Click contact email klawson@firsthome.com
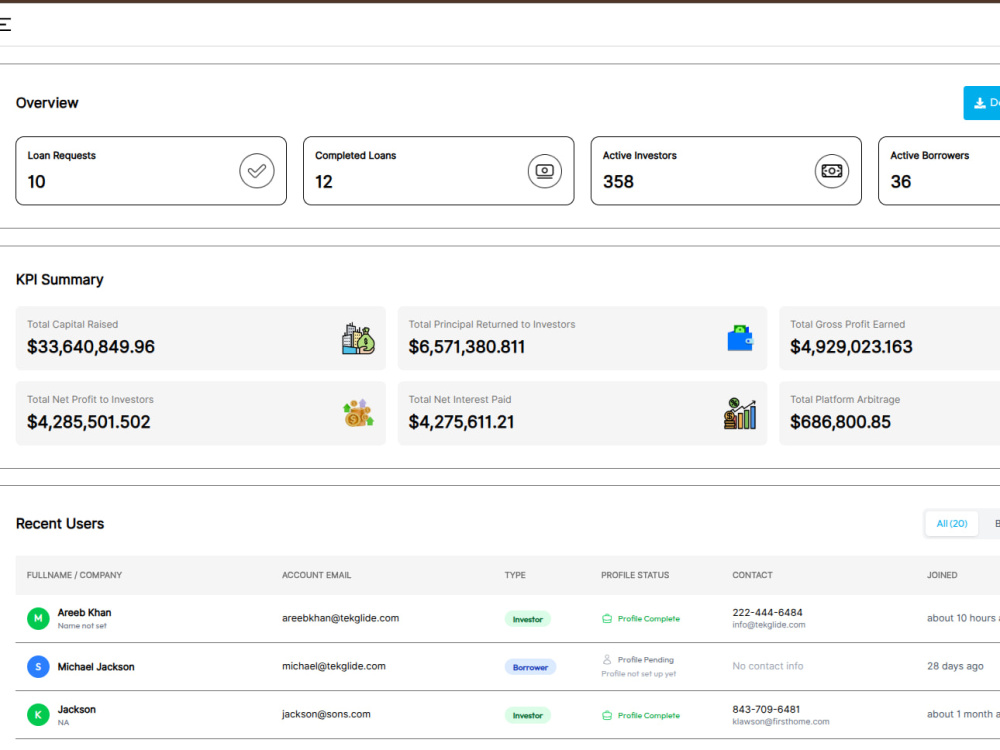The width and height of the screenshot is (1000, 750). pos(781,722)
